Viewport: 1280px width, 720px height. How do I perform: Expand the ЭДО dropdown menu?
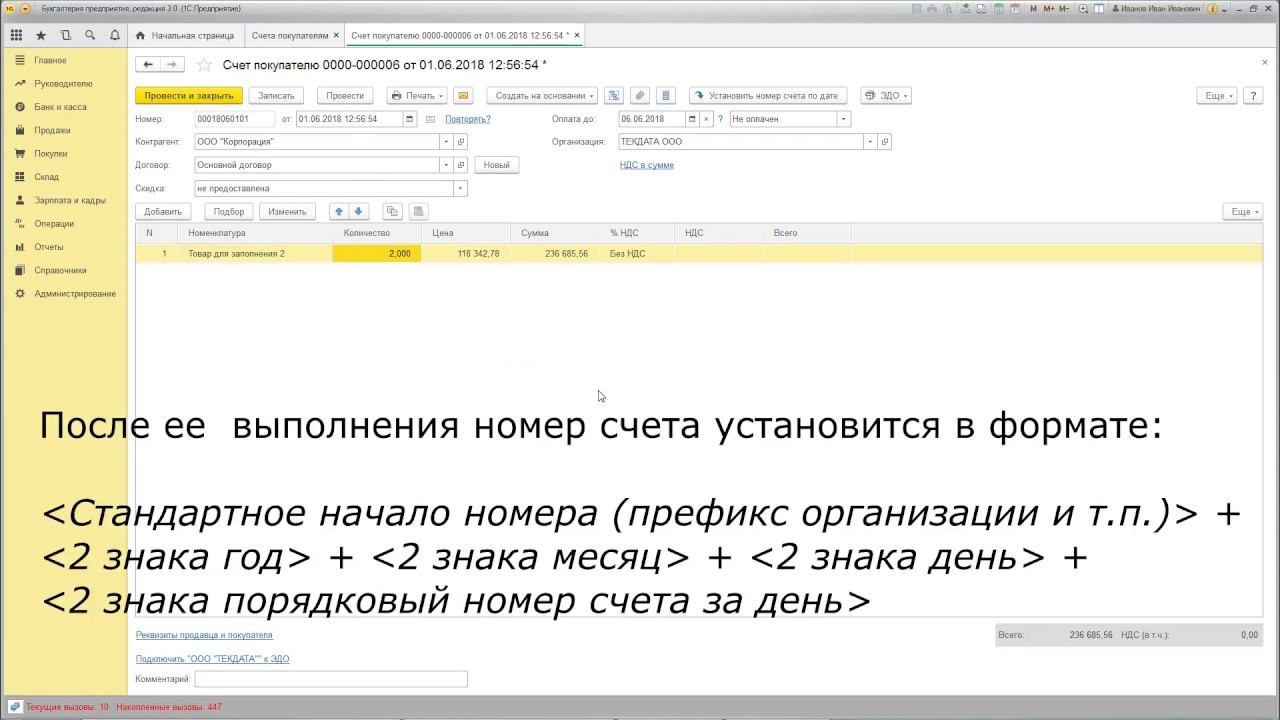pyautogui.click(x=885, y=96)
